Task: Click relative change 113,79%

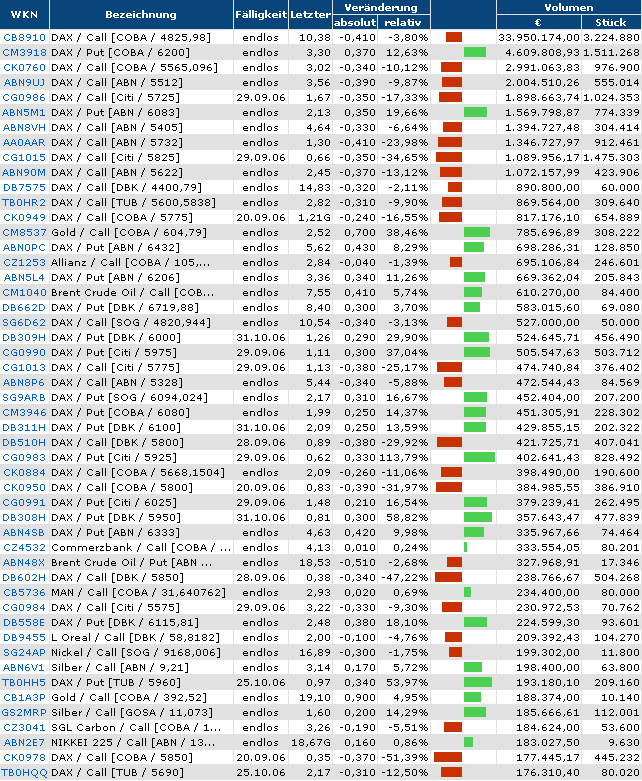Action: click(x=404, y=457)
